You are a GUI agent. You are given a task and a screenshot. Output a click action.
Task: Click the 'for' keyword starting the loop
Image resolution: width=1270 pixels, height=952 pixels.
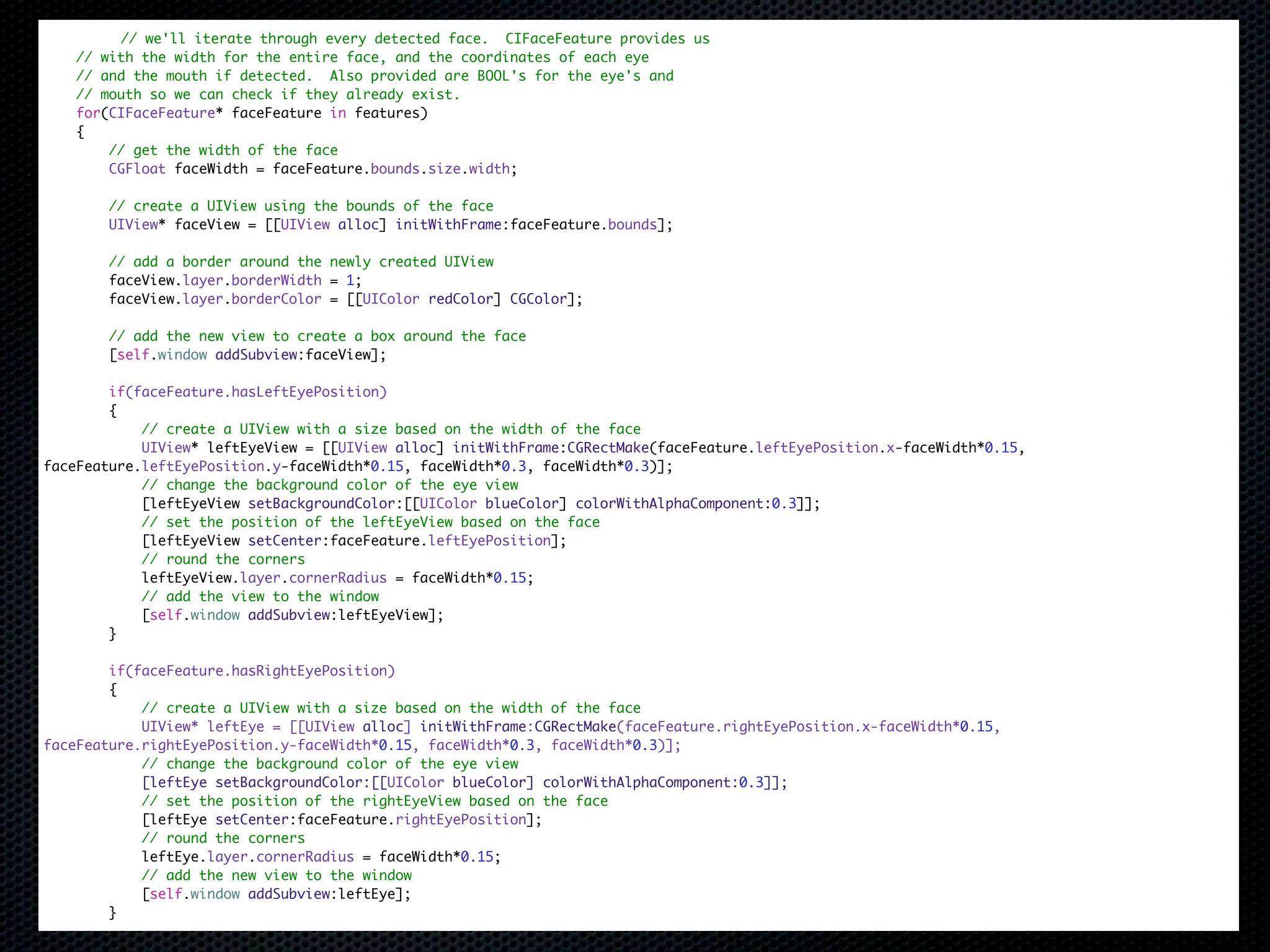pos(88,113)
